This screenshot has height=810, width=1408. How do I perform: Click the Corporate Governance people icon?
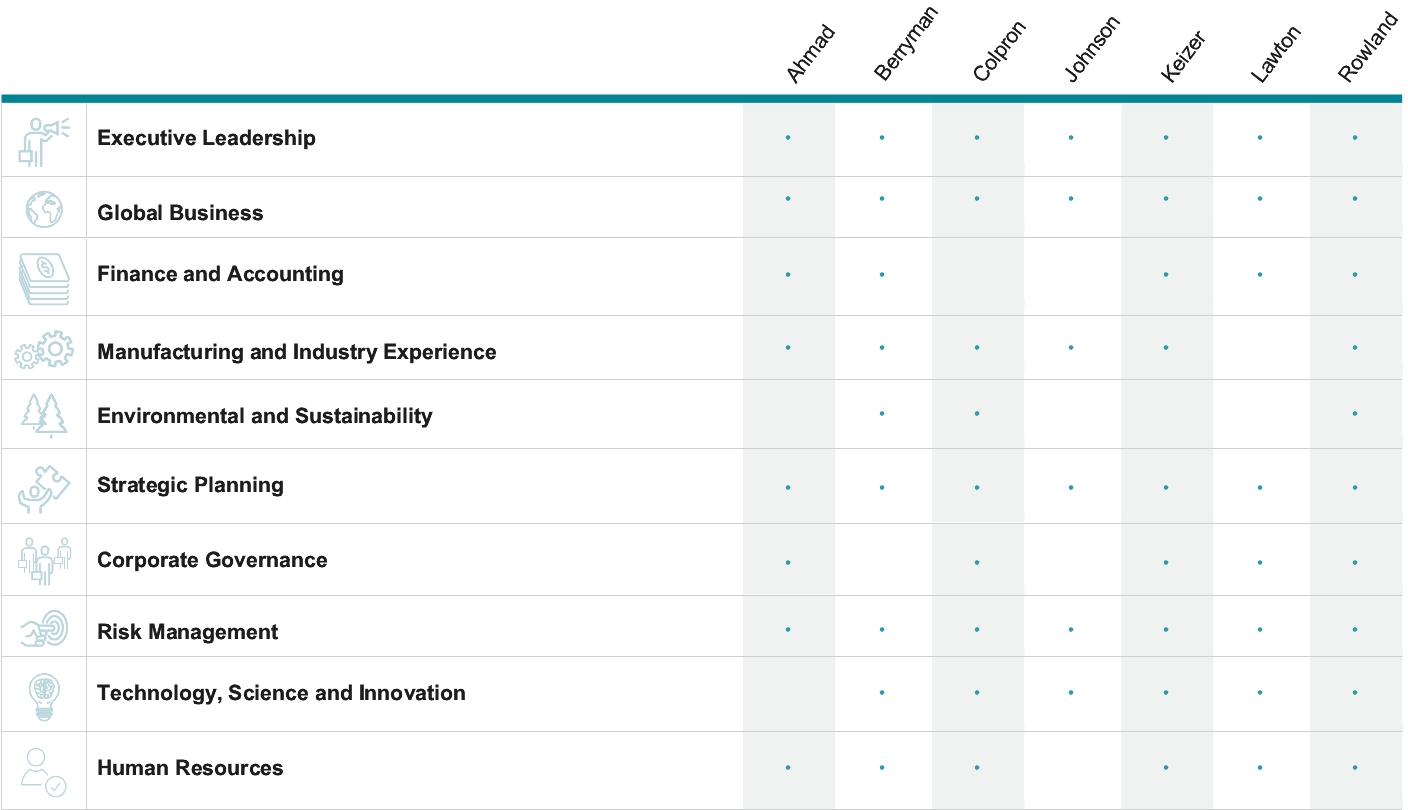(44, 560)
